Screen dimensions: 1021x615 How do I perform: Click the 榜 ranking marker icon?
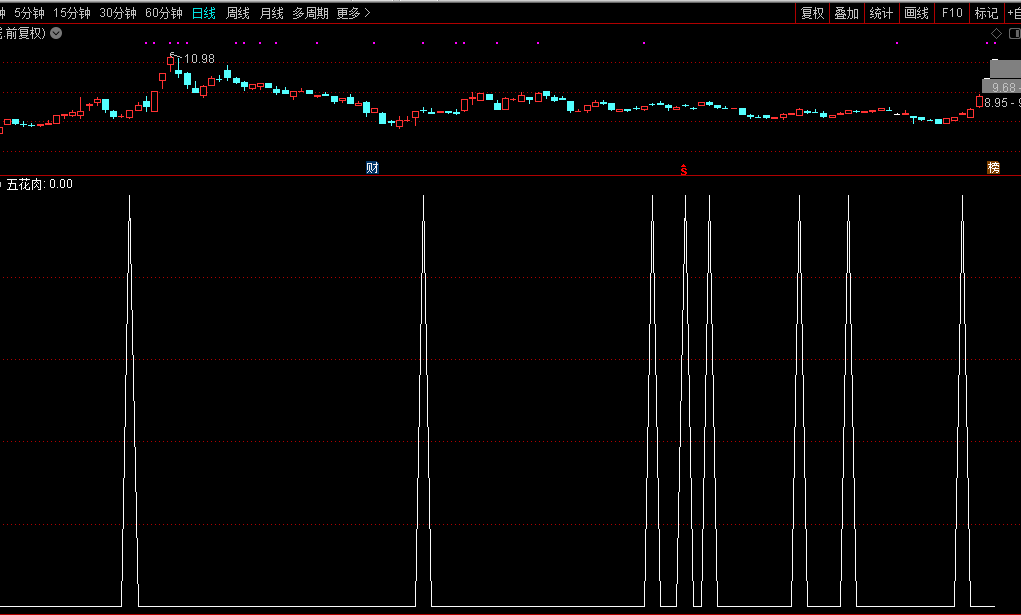coord(993,168)
